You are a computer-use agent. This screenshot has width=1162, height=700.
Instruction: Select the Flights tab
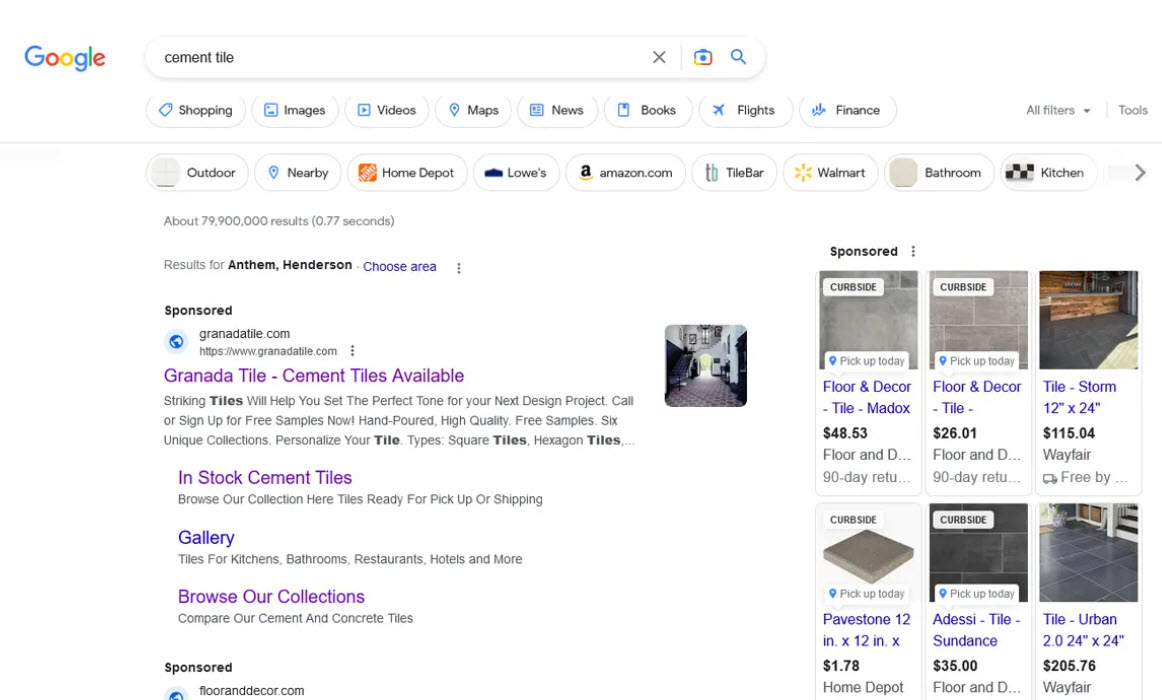click(x=745, y=110)
